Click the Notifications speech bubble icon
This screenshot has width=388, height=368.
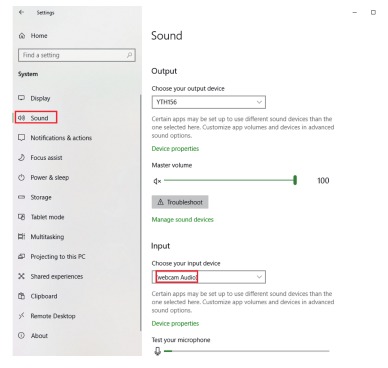(x=22, y=138)
